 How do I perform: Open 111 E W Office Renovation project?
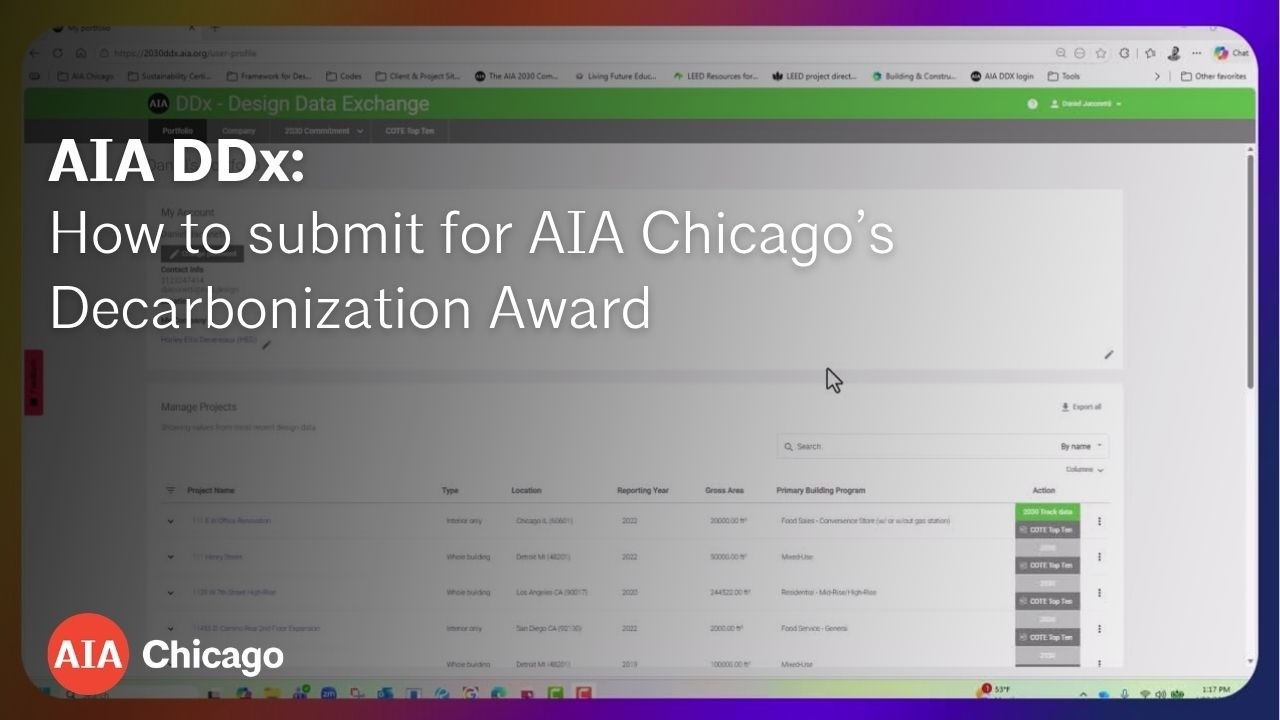pyautogui.click(x=231, y=521)
